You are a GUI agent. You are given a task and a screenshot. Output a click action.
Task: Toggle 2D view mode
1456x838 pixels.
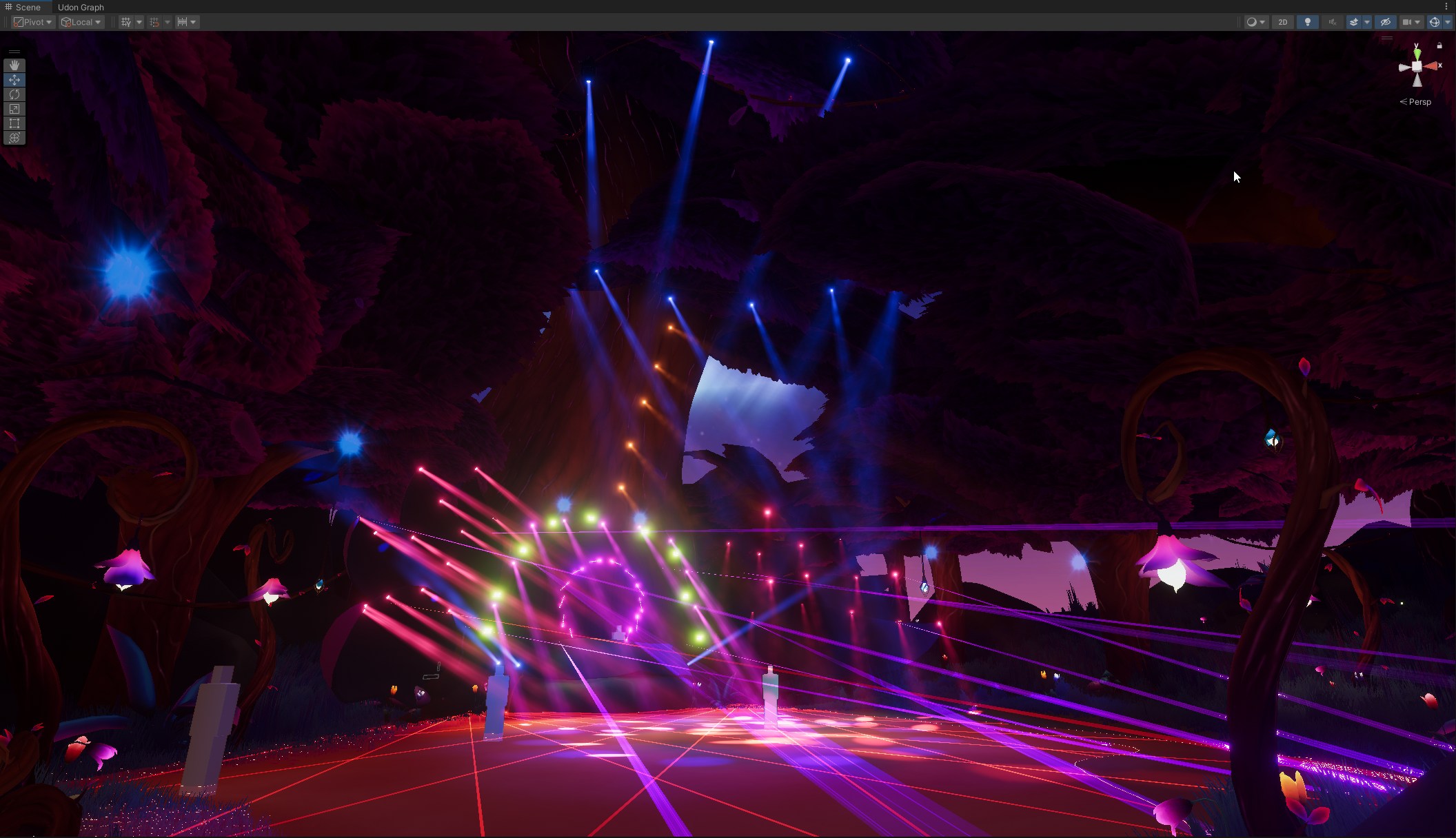(x=1282, y=22)
